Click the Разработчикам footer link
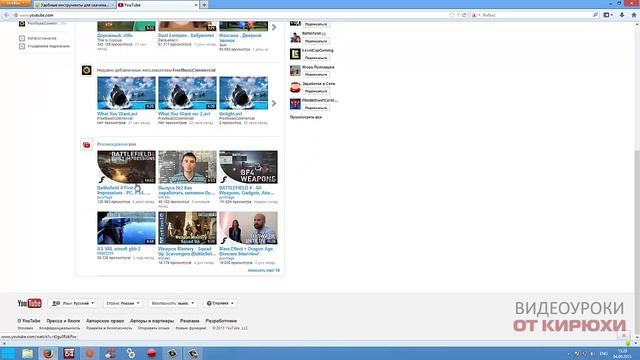The width and height of the screenshot is (640, 360). pos(221,321)
